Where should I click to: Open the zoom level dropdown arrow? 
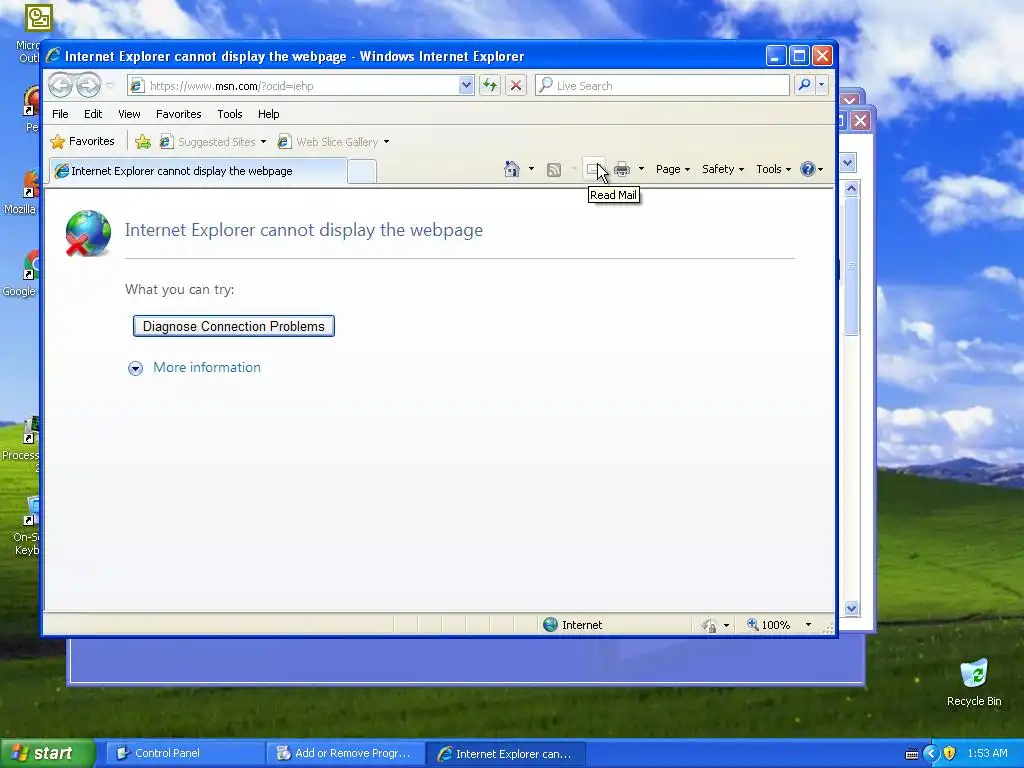[808, 625]
